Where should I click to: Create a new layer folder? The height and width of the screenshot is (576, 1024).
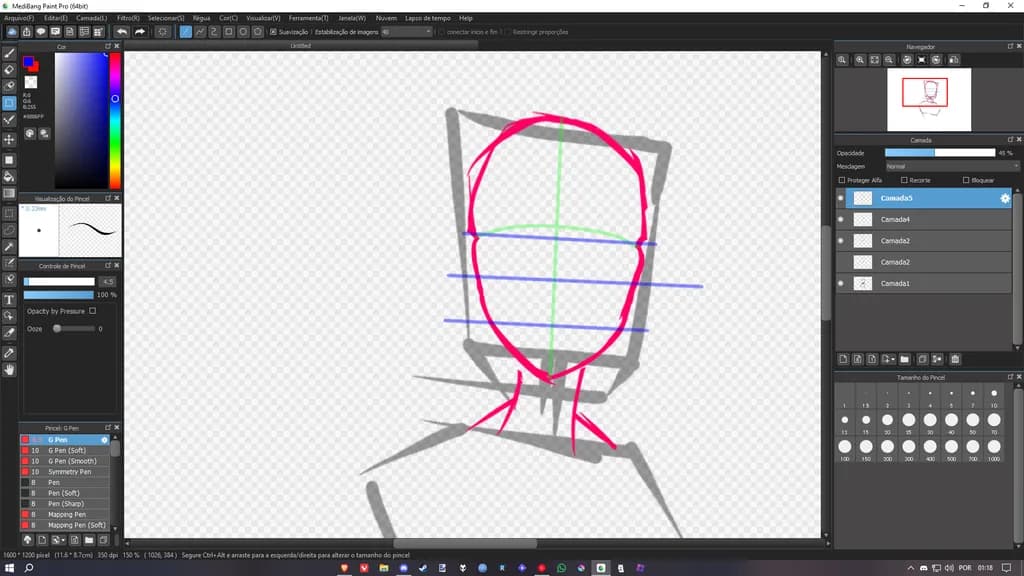[x=904, y=359]
